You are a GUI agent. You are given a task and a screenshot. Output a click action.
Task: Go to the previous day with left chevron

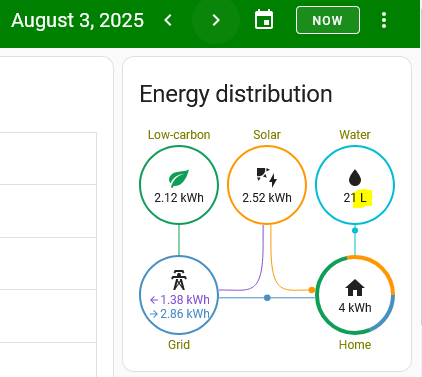click(x=168, y=20)
